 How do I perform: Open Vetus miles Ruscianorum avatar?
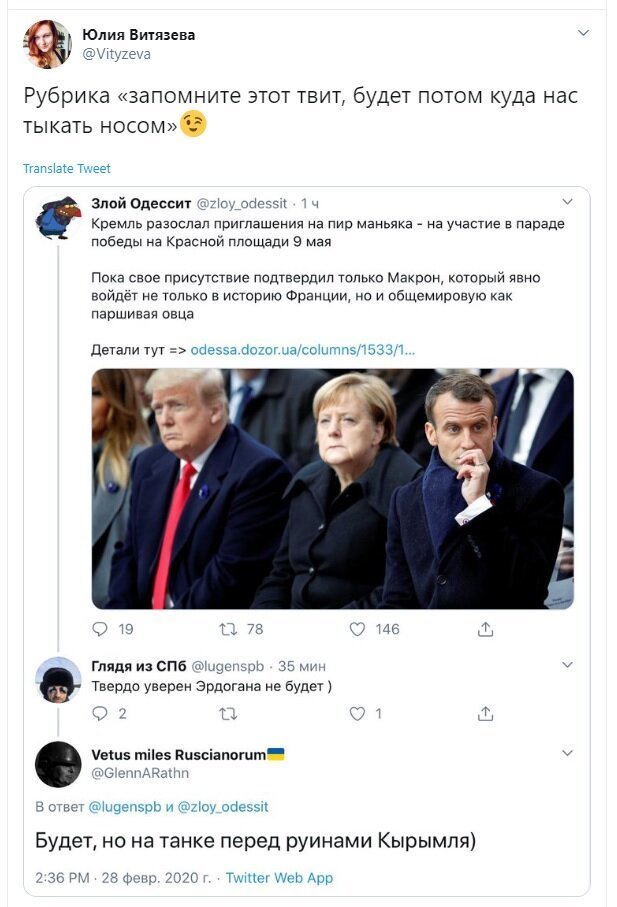pyautogui.click(x=58, y=764)
